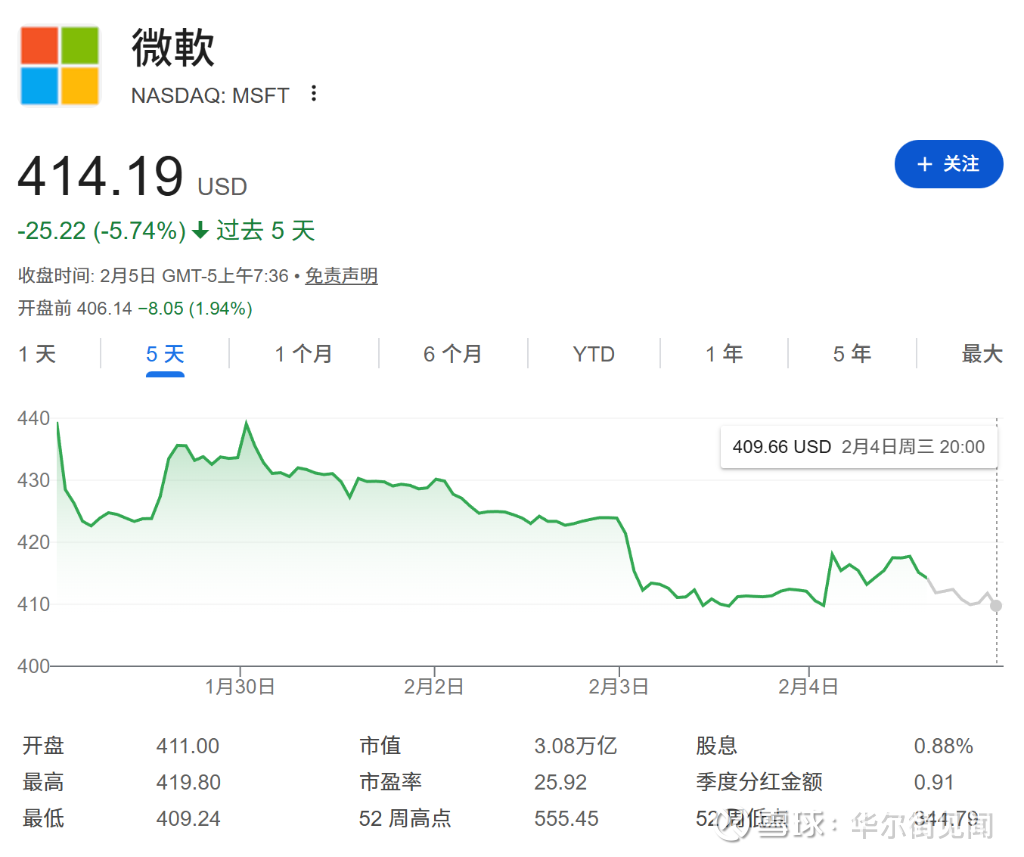Switch to the 1 个月 range tab
The image size is (1024, 857).
coord(304,354)
